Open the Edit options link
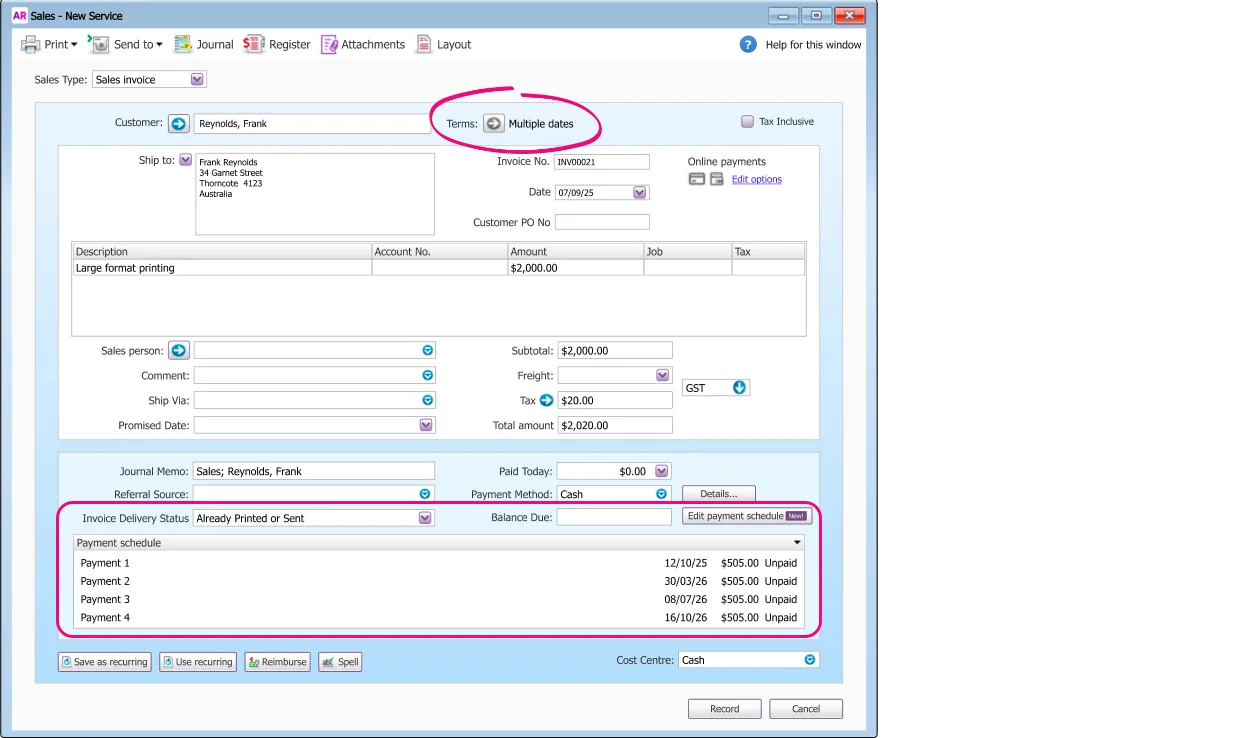1252x738 pixels. (x=757, y=180)
